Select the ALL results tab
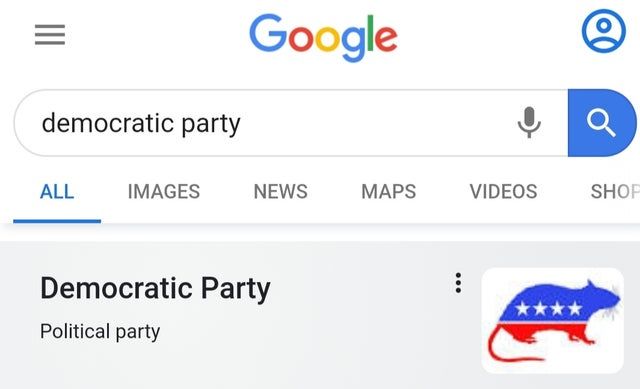This screenshot has width=640, height=389. click(57, 191)
